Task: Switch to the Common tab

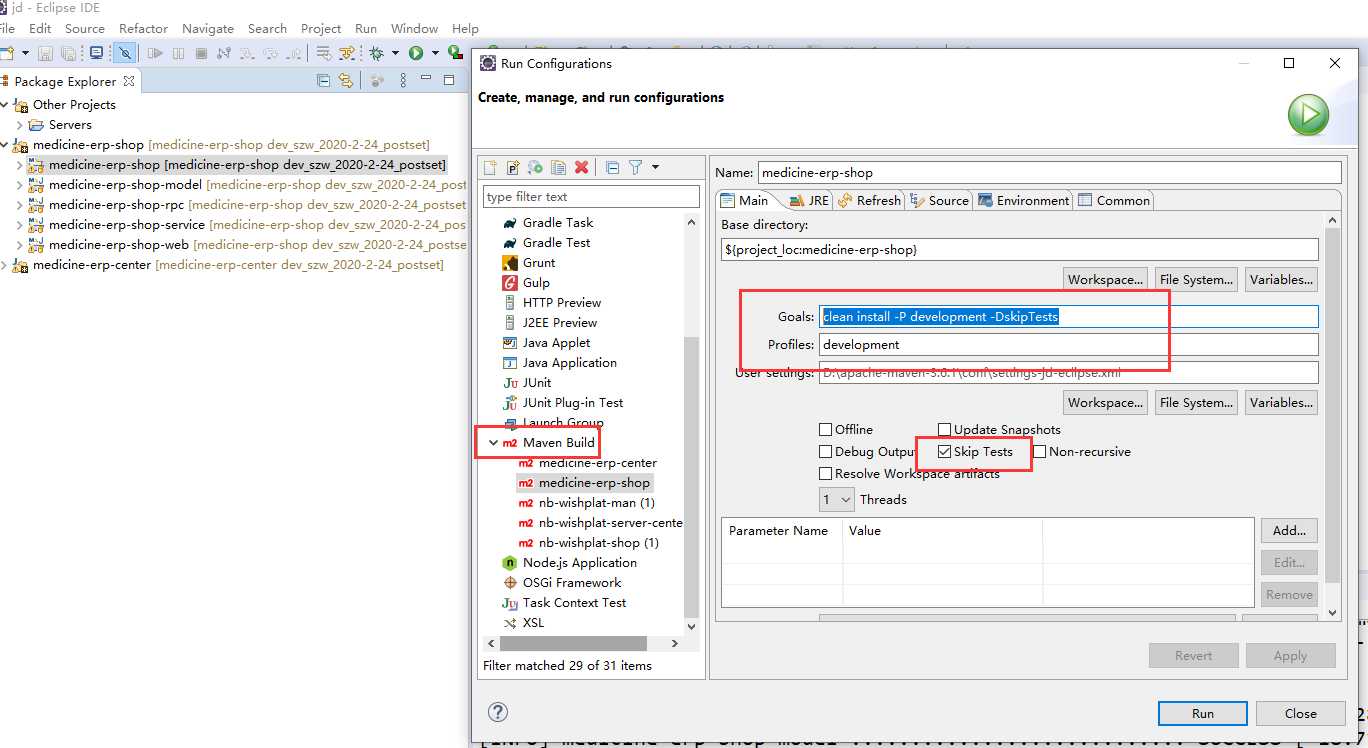Action: 1114,200
